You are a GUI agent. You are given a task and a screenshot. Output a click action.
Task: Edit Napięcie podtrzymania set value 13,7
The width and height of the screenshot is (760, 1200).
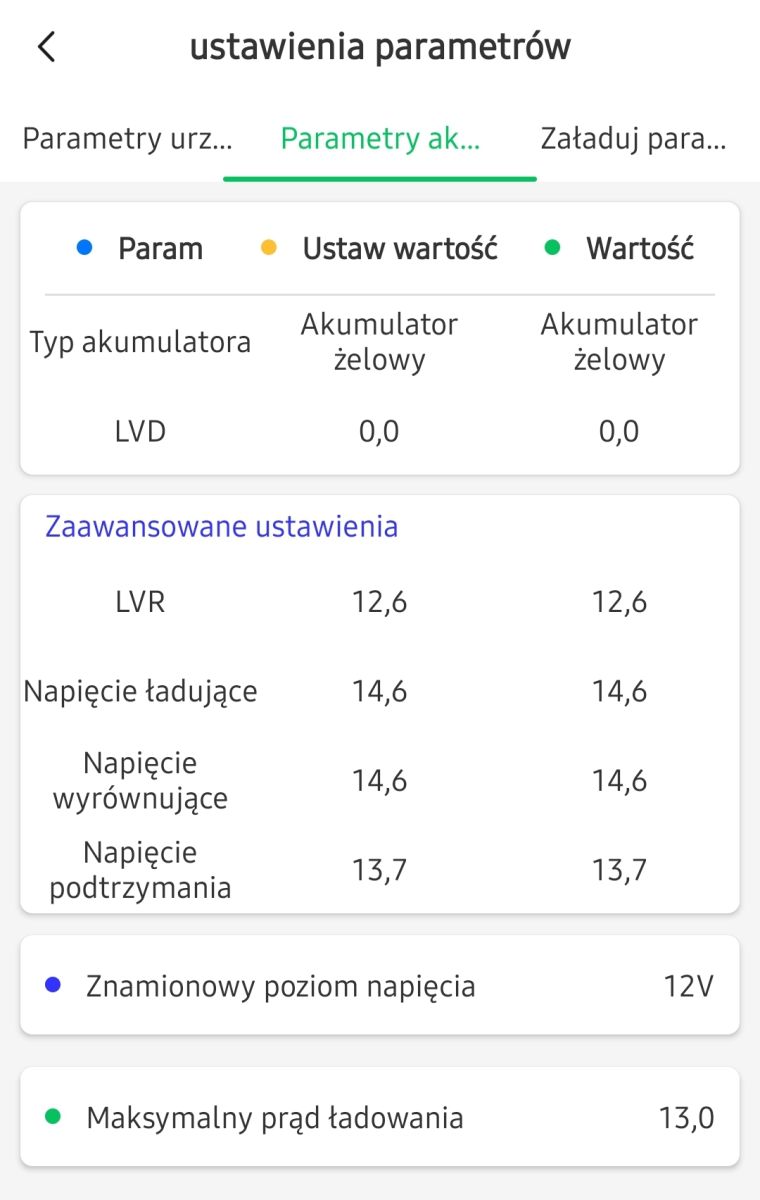(379, 870)
